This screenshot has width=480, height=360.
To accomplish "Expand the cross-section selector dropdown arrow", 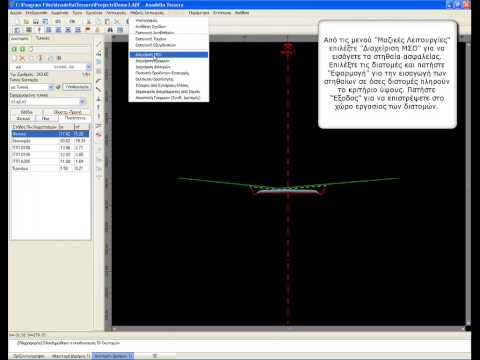I will click(x=88, y=67).
